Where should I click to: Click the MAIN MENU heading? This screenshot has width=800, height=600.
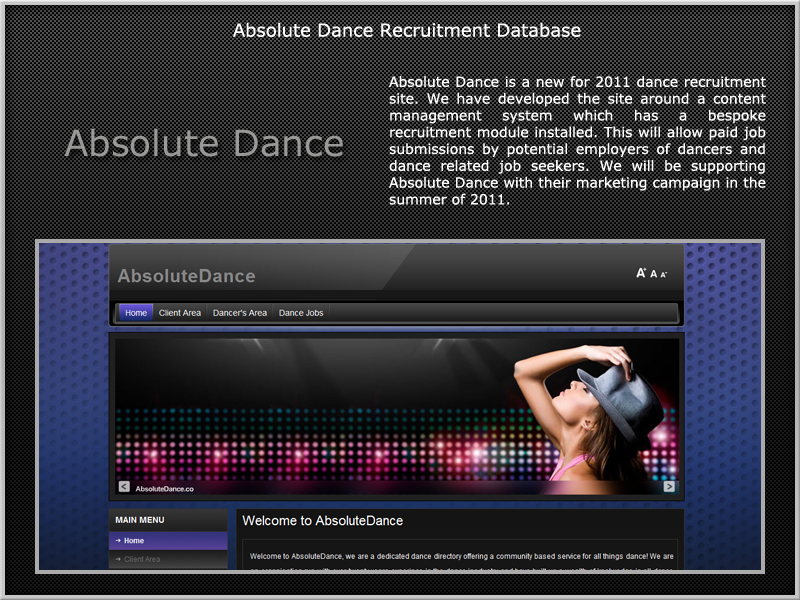140,520
